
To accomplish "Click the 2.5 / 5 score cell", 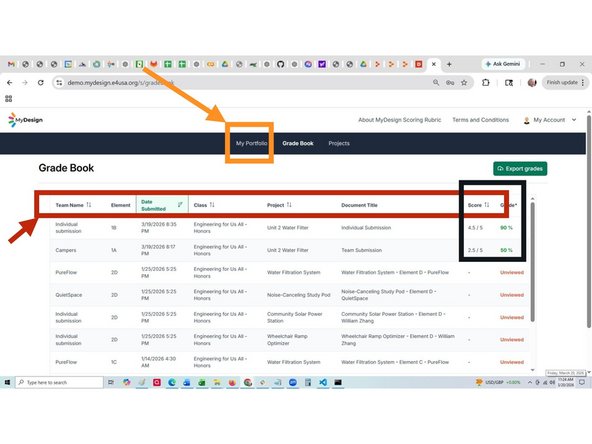I will (x=475, y=250).
